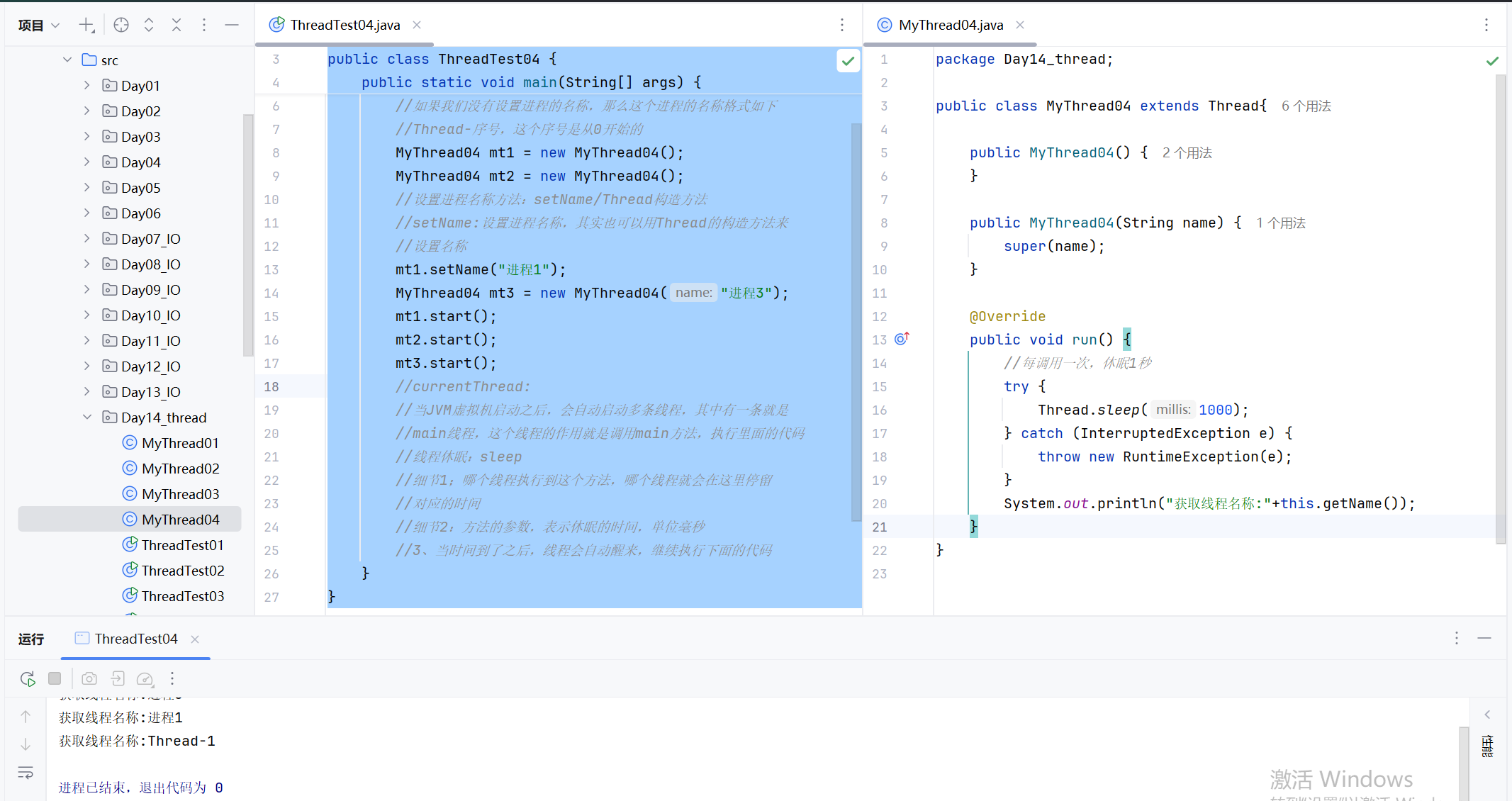Open more run toolbar actions menu
The height and width of the screenshot is (801, 1512).
pos(172,679)
